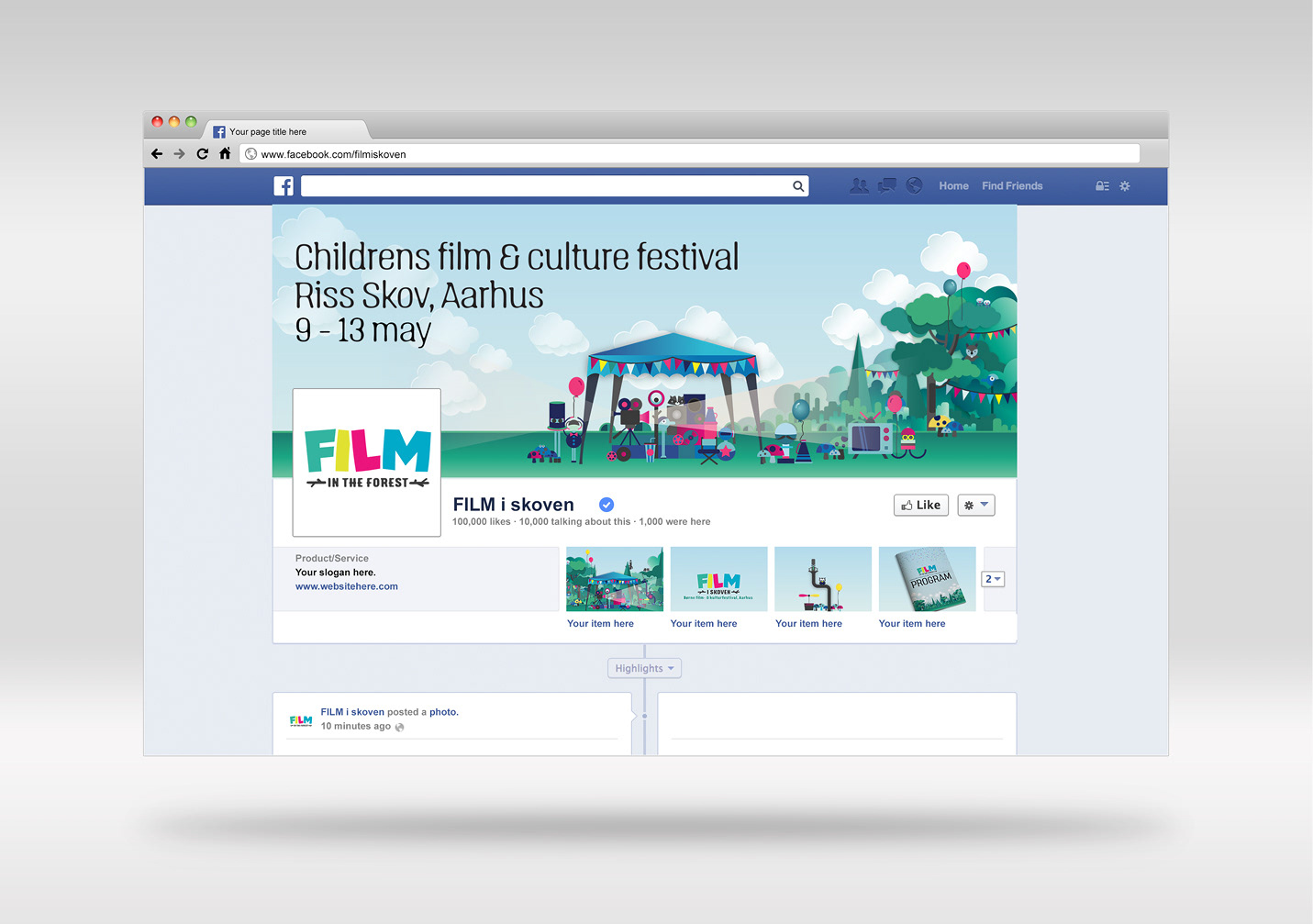
Task: Click the globe audience icon by timestamp
Action: point(399,727)
